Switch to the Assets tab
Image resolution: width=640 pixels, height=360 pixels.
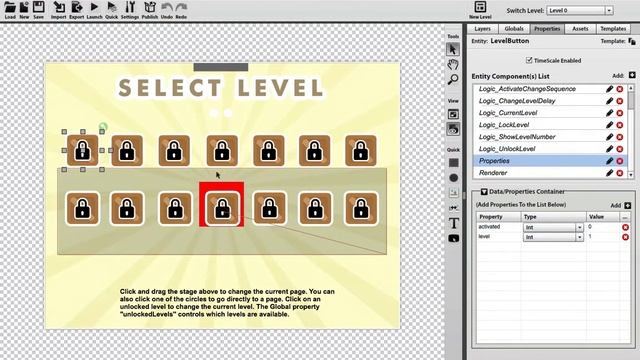580,29
